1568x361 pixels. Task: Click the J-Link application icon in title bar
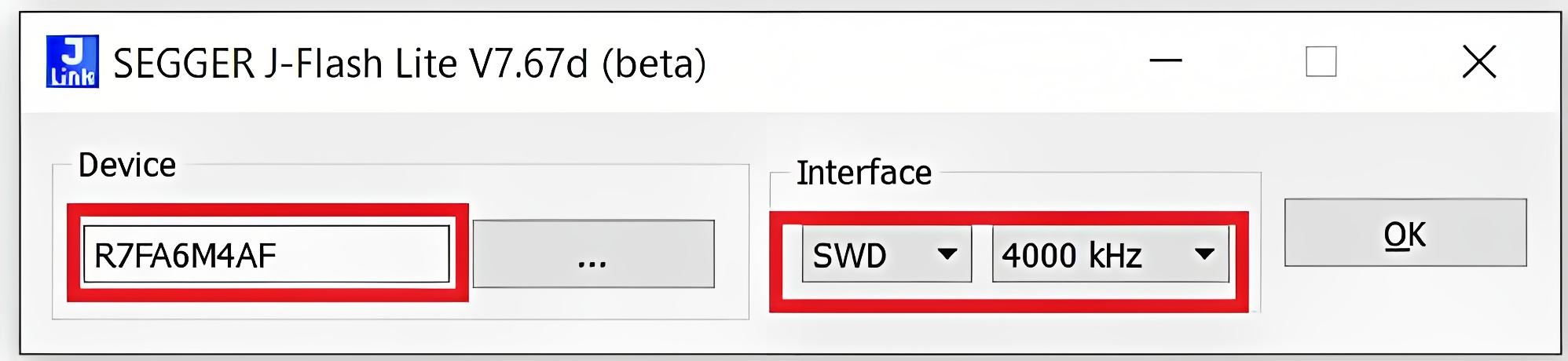[x=72, y=61]
